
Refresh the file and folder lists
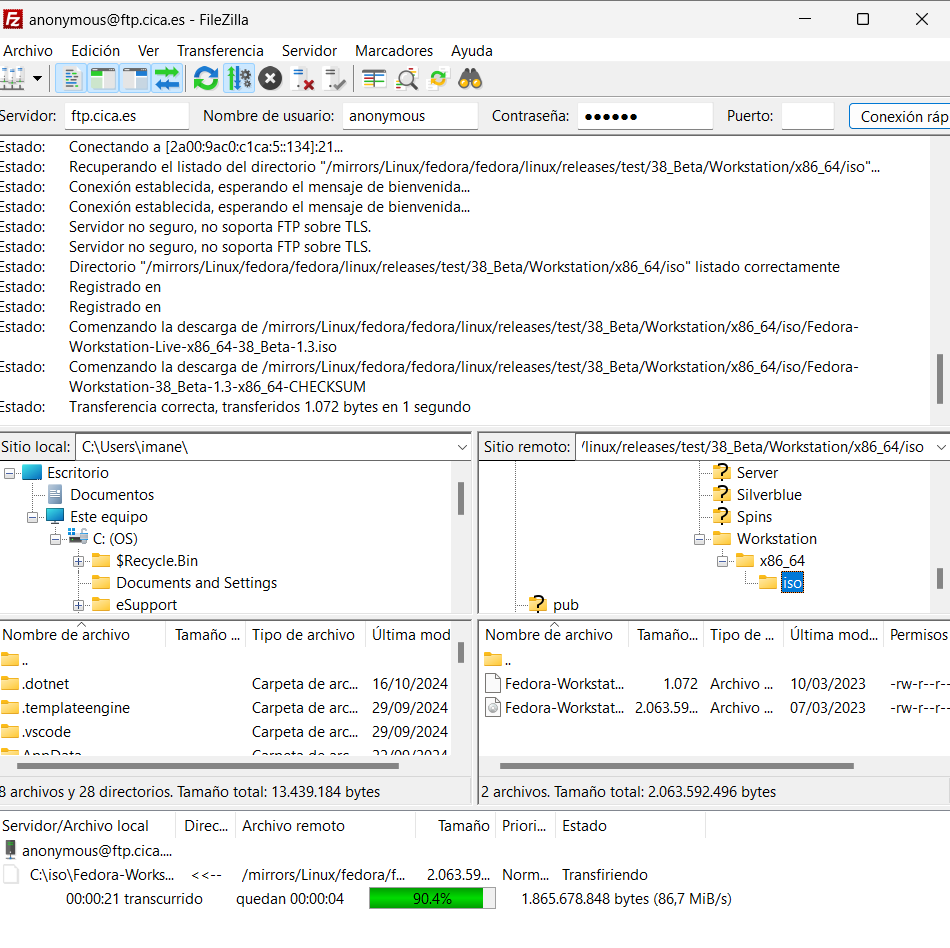(206, 78)
